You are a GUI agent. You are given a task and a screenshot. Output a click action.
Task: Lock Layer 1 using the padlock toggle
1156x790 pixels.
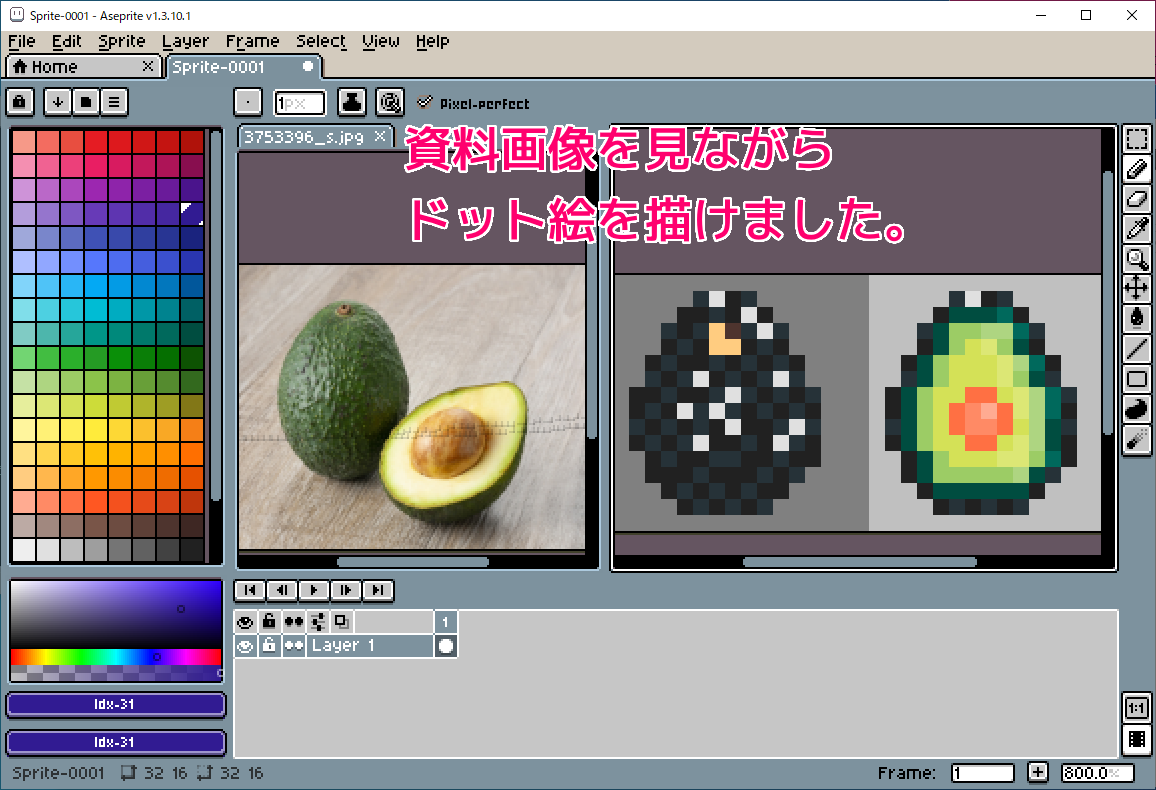click(x=269, y=645)
